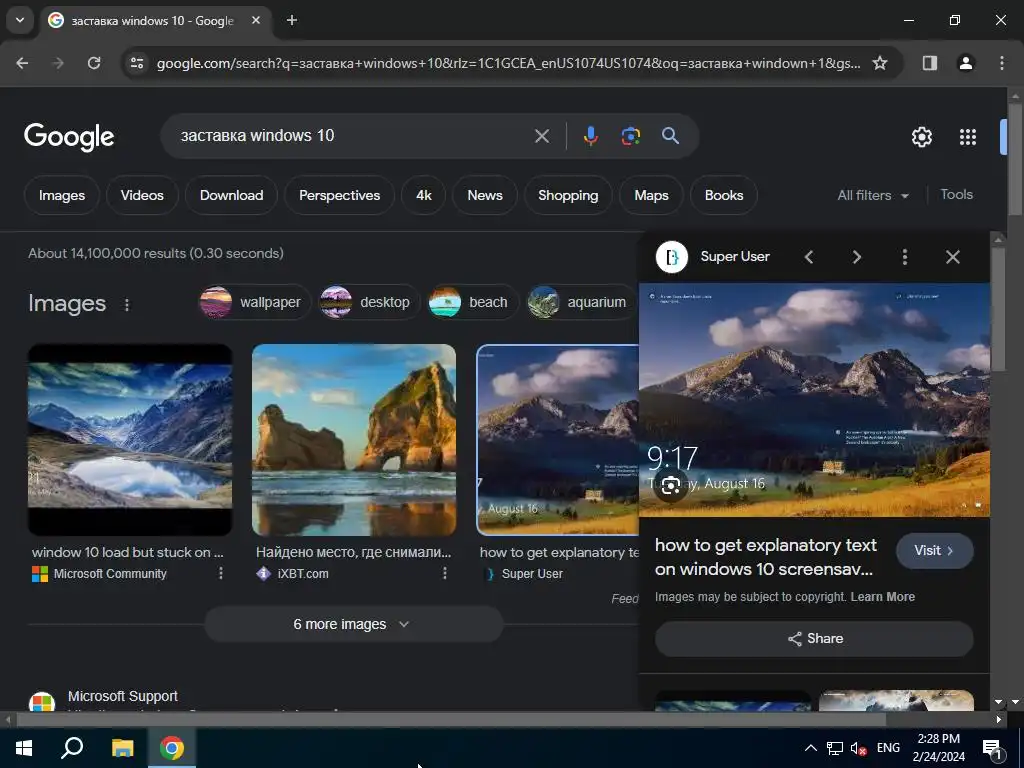
Task: Share the previewed image
Action: pos(814,639)
